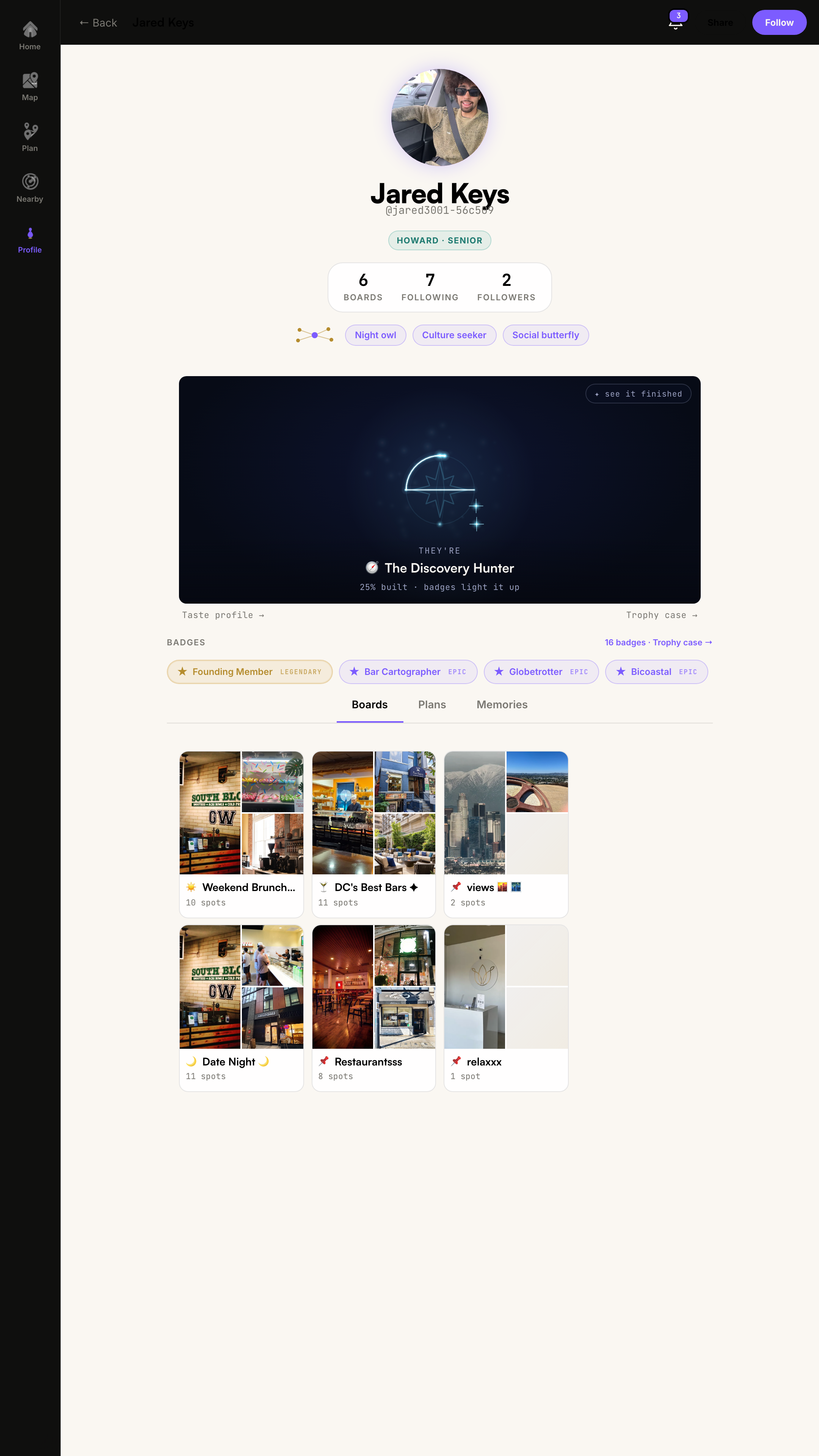Click the 11 spots text under Date Night
Image resolution: width=819 pixels, height=1456 pixels.
pyautogui.click(x=206, y=1076)
